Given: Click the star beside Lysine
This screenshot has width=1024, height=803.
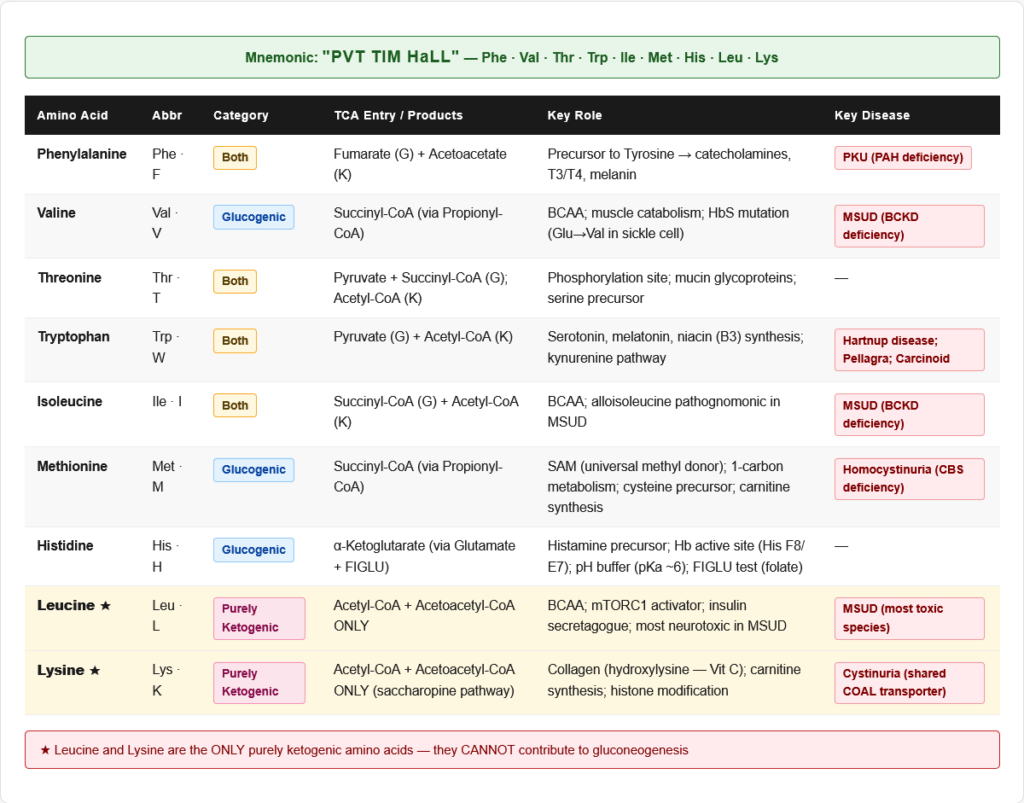Looking at the screenshot, I should point(95,671).
